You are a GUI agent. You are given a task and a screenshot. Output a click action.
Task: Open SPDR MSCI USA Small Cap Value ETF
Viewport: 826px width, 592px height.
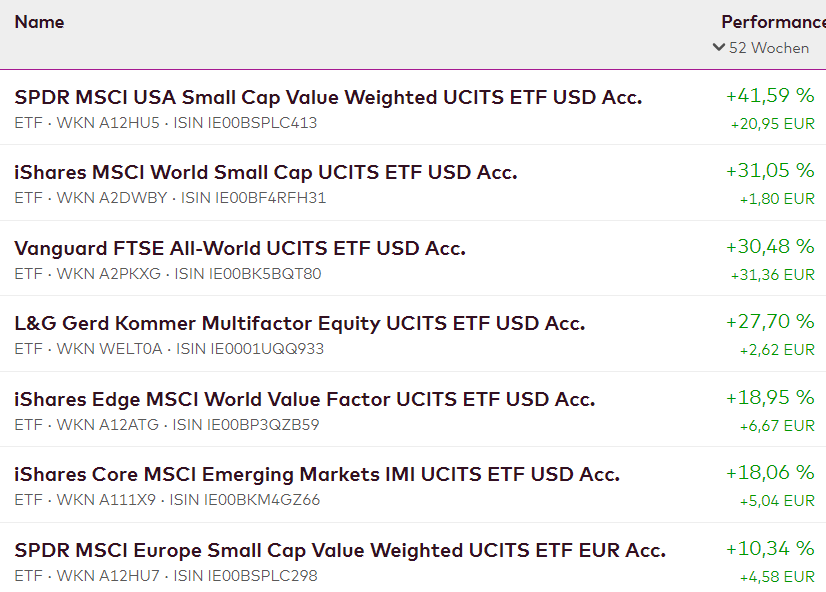pyautogui.click(x=328, y=97)
